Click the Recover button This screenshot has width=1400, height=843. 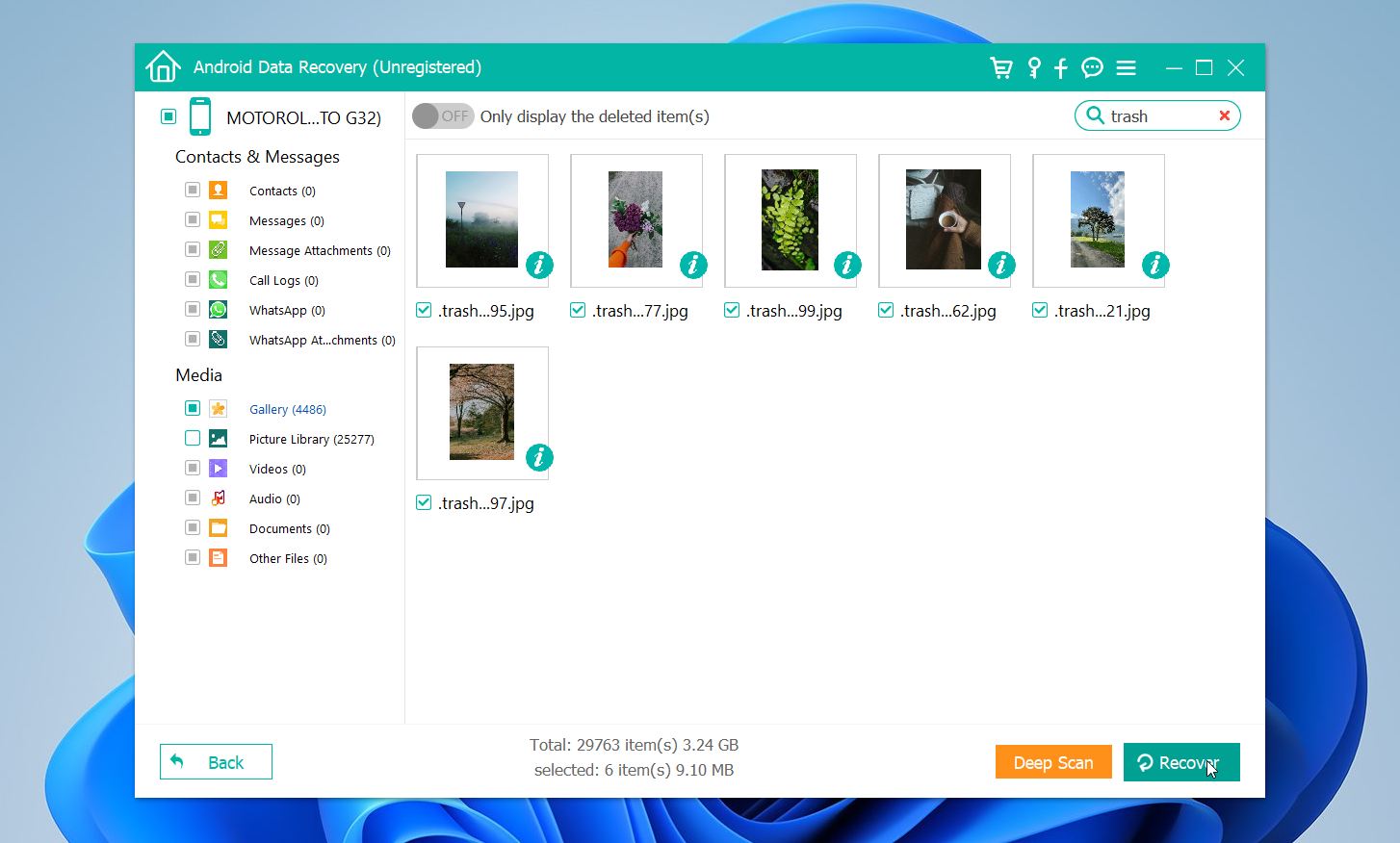click(x=1181, y=762)
